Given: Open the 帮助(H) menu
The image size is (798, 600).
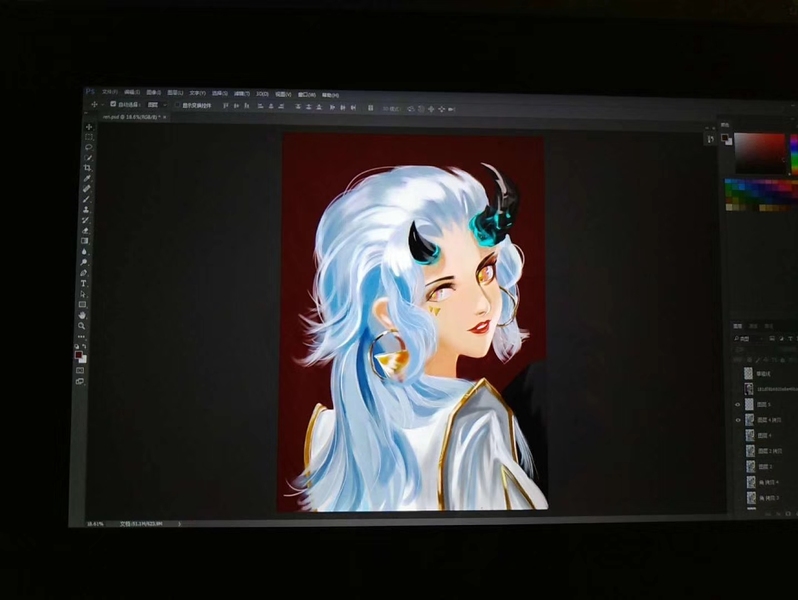Looking at the screenshot, I should click(x=331, y=95).
